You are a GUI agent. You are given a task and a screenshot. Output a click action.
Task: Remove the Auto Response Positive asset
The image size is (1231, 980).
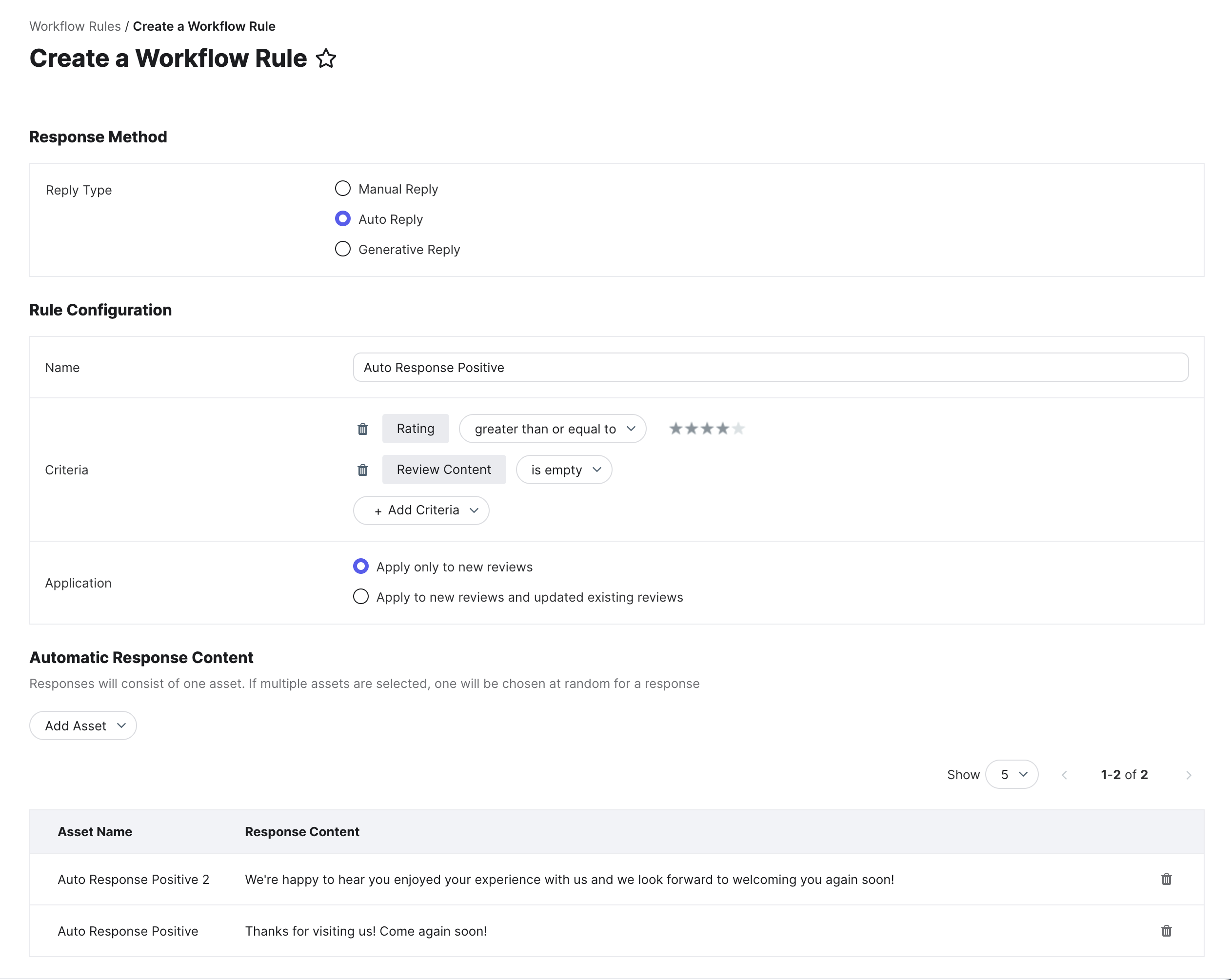pyautogui.click(x=1166, y=931)
